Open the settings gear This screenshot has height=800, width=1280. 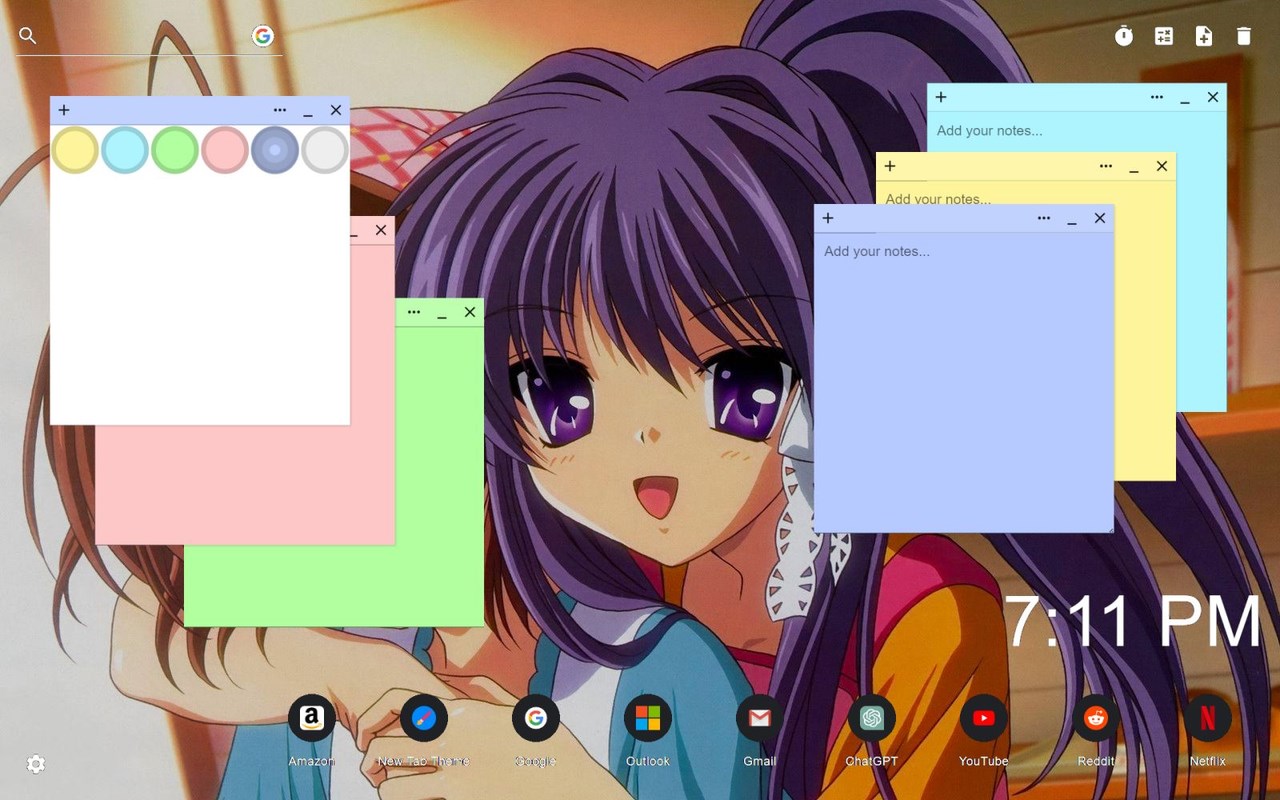(36, 764)
